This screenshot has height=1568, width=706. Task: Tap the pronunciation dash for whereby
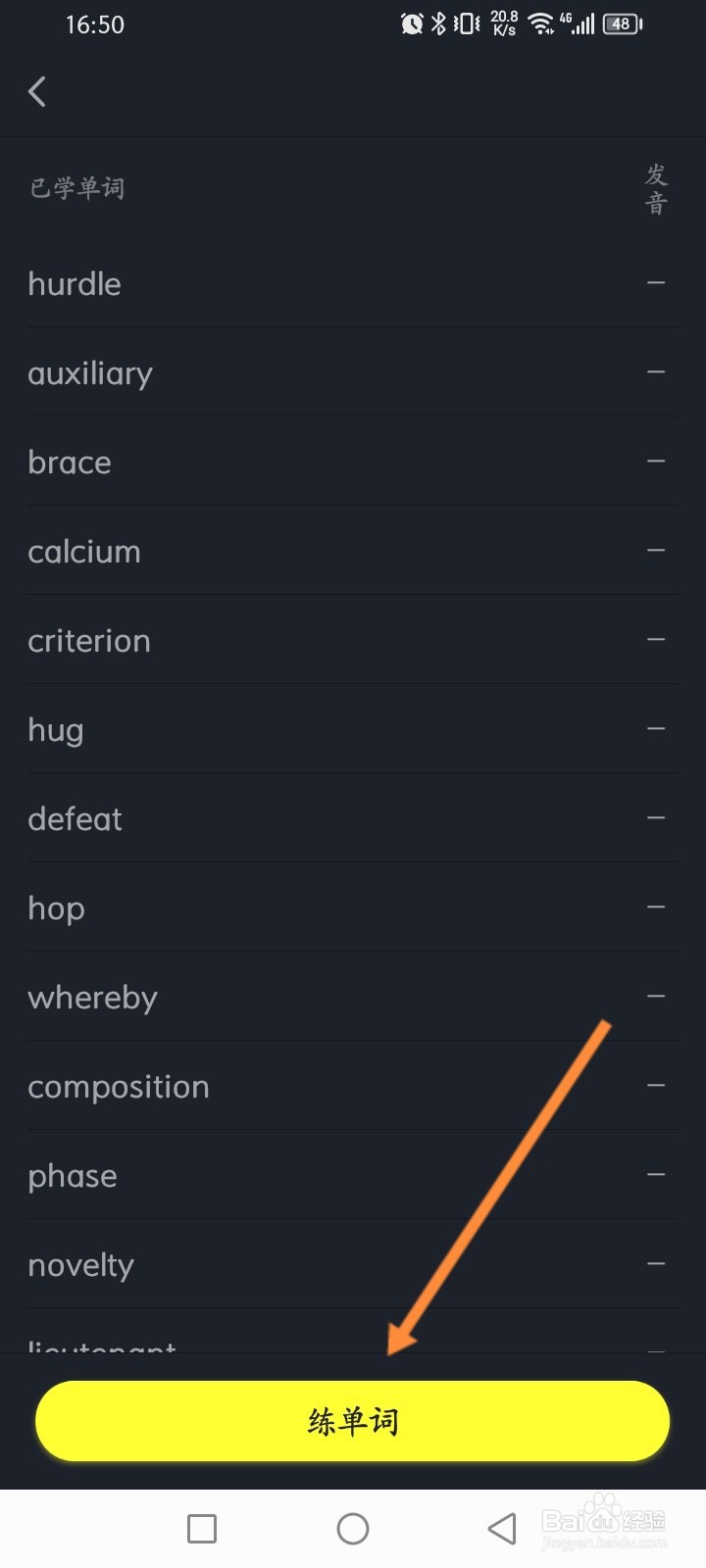tap(656, 997)
